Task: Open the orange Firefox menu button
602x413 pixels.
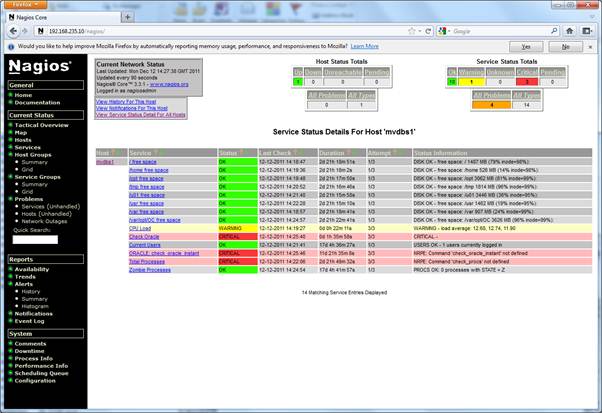Action: click(25, 4)
